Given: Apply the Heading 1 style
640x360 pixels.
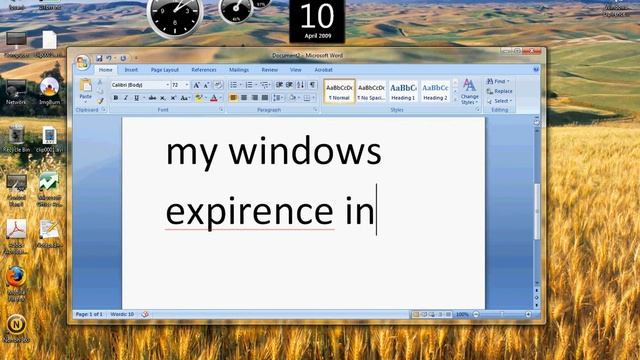Looking at the screenshot, I should 403,91.
